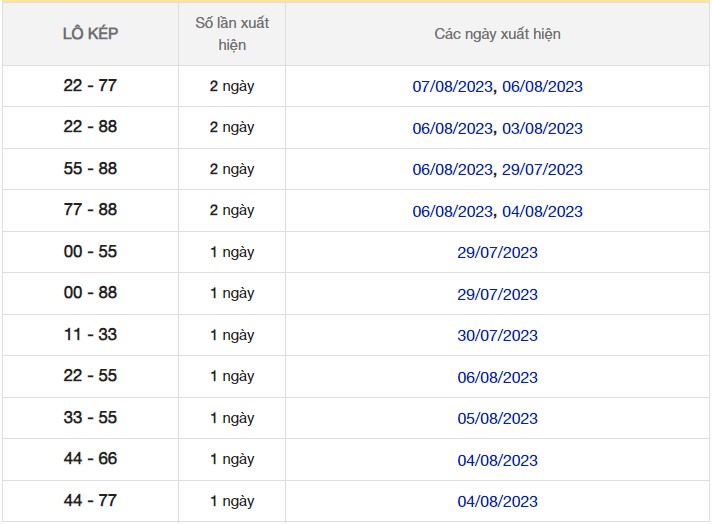Click the Các ngày xuất hiện header
Image resolution: width=712 pixels, height=524 pixels.
tap(497, 34)
